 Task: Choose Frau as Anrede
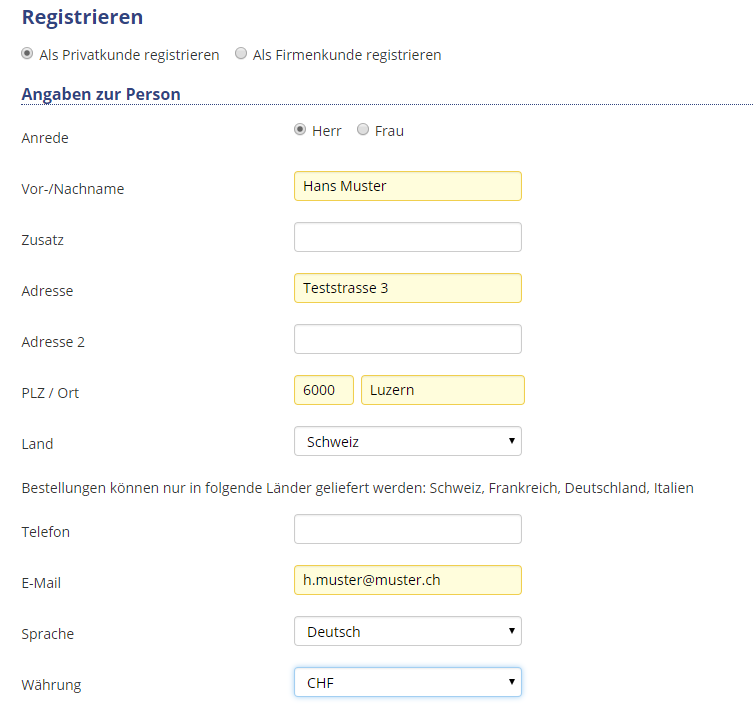(x=363, y=129)
